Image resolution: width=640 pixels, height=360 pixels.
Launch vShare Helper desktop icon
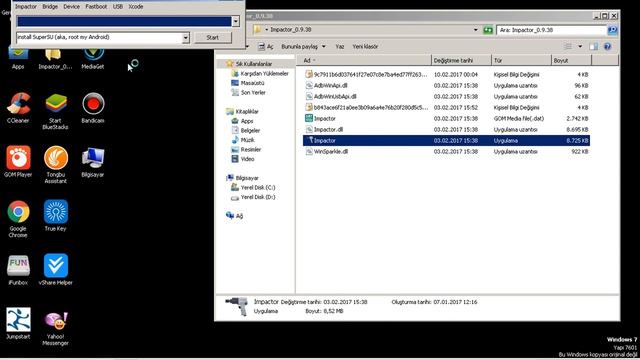click(x=56, y=269)
